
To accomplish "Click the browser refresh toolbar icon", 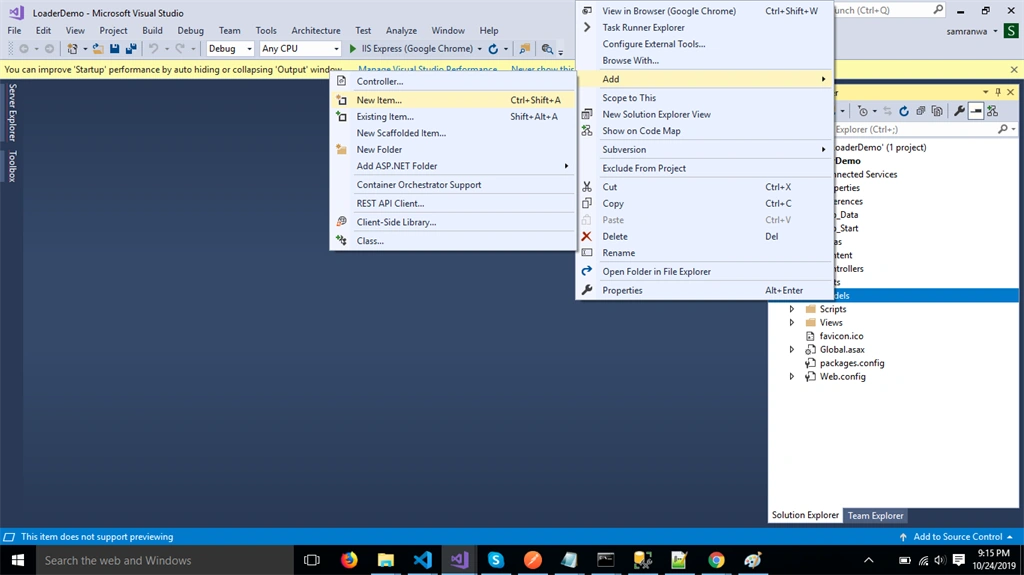I will pyautogui.click(x=493, y=49).
